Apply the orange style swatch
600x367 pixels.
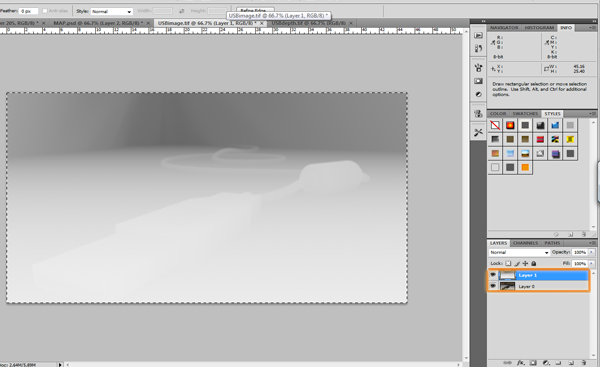(525, 167)
